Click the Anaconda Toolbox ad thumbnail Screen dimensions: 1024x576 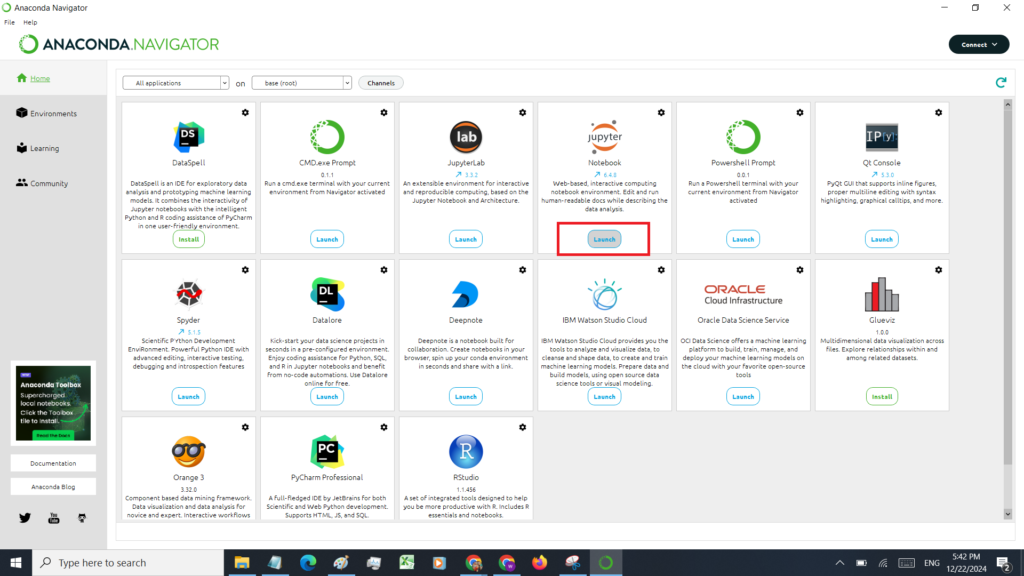[53, 403]
